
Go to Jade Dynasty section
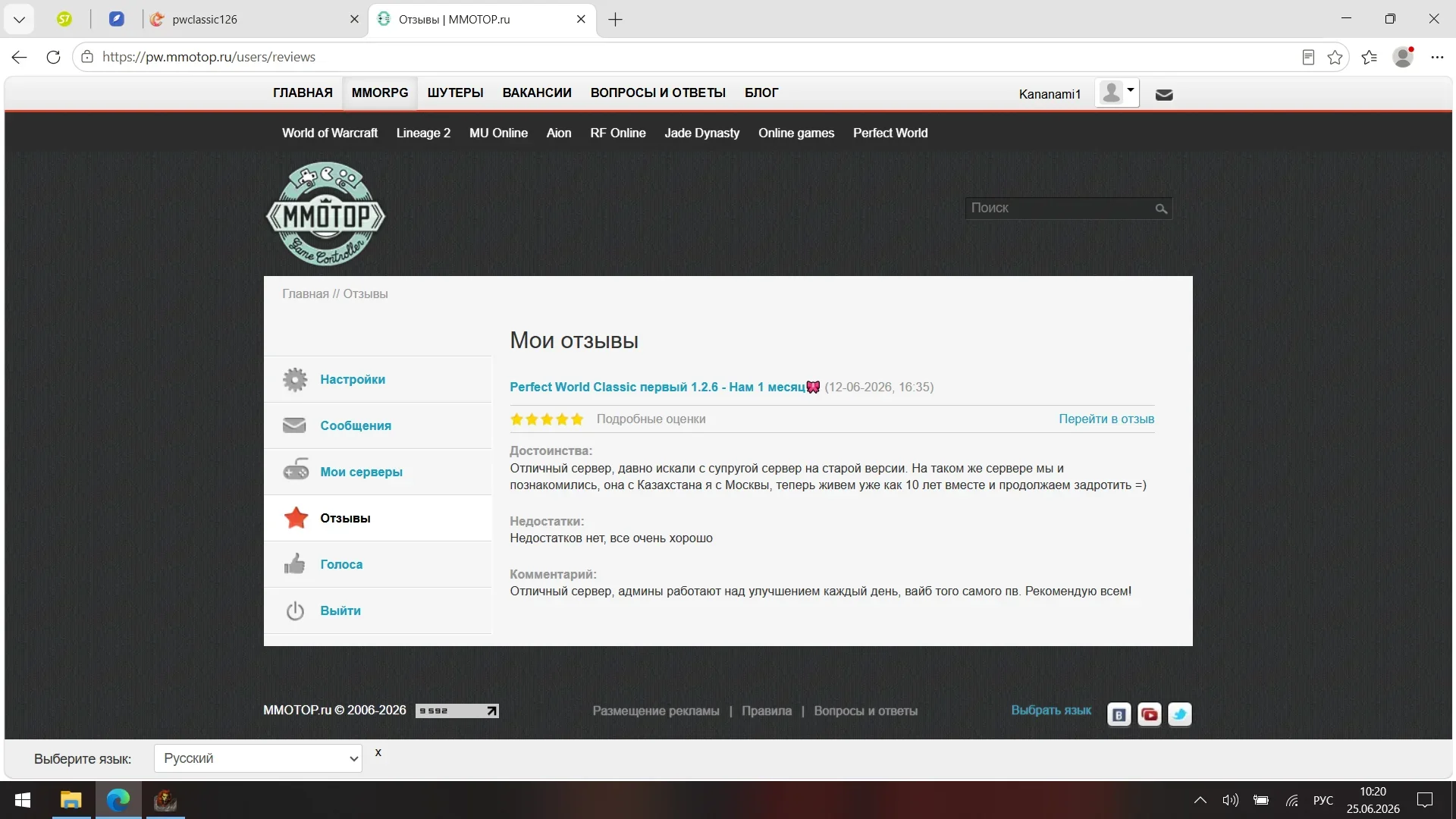point(702,133)
